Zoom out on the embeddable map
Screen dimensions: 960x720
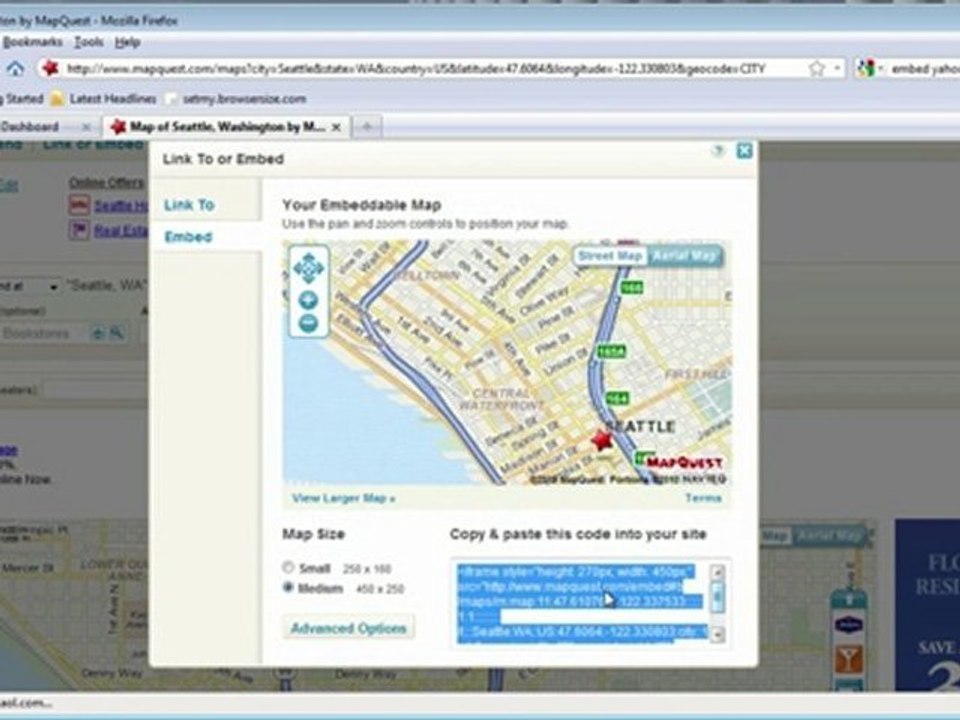308,323
